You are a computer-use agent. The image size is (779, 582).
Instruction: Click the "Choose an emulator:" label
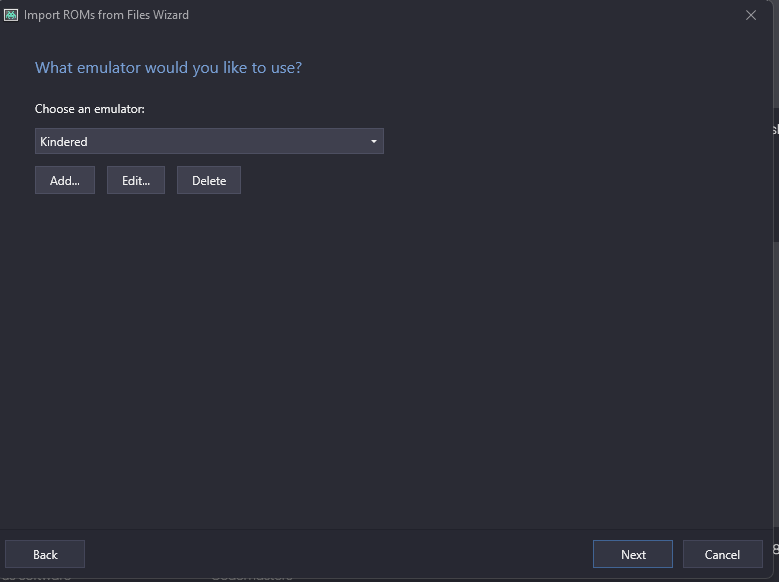(x=90, y=108)
